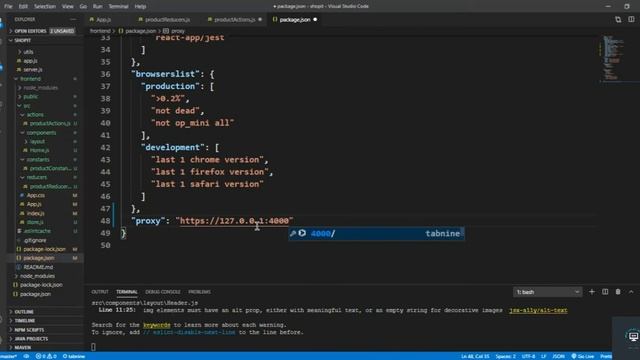Close the unsaved package.json tab dot
This screenshot has height=360, width=640.
pyautogui.click(x=315, y=20)
